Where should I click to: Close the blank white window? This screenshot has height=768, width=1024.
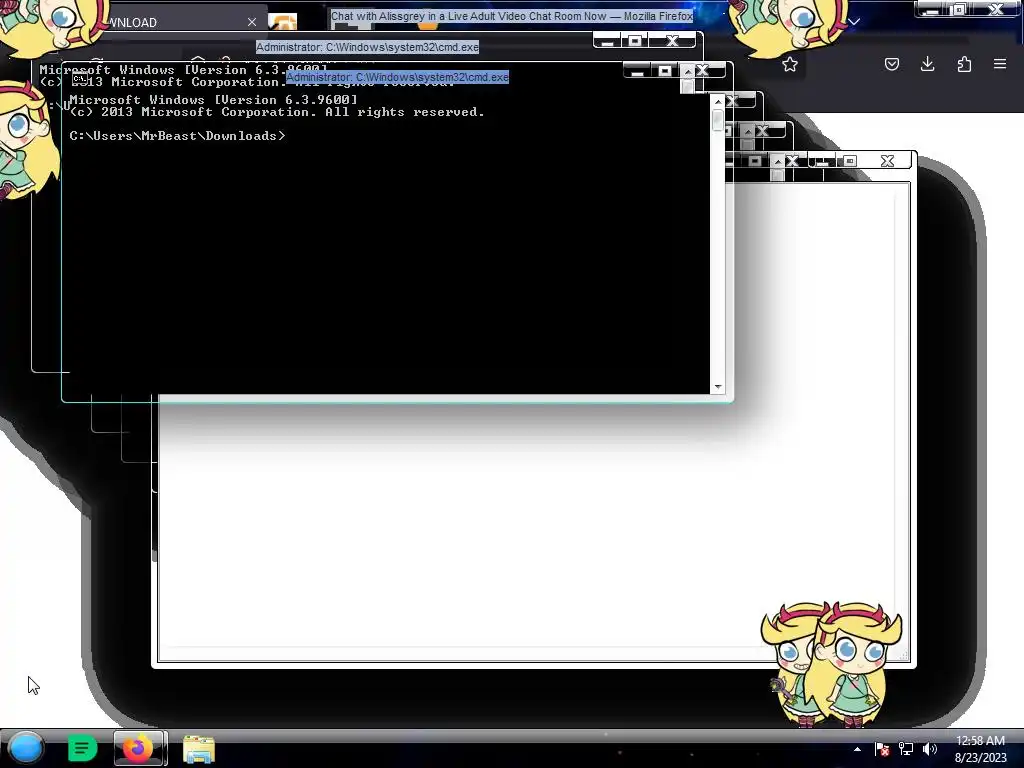click(x=887, y=161)
